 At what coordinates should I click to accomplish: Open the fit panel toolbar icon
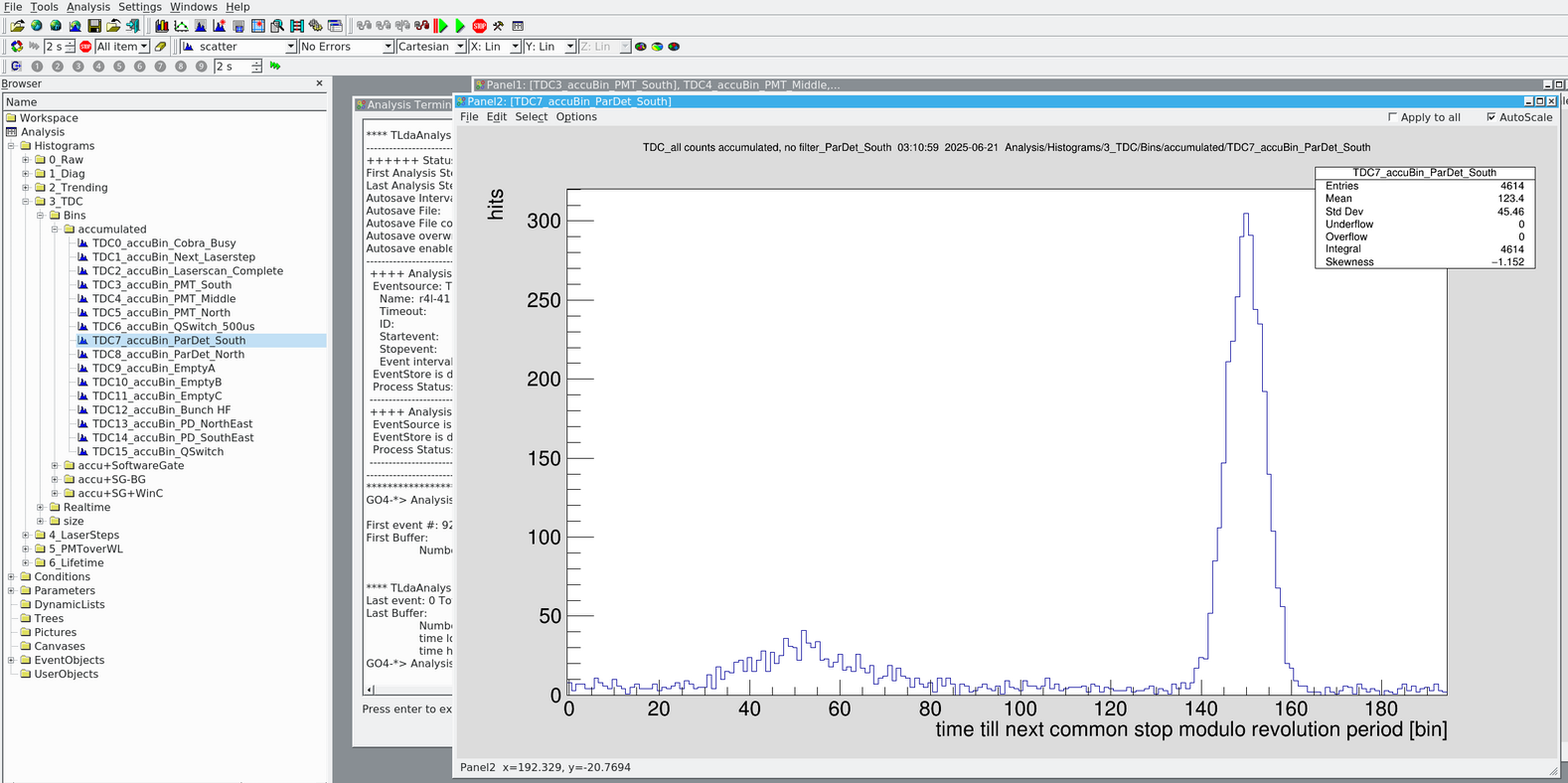[181, 26]
